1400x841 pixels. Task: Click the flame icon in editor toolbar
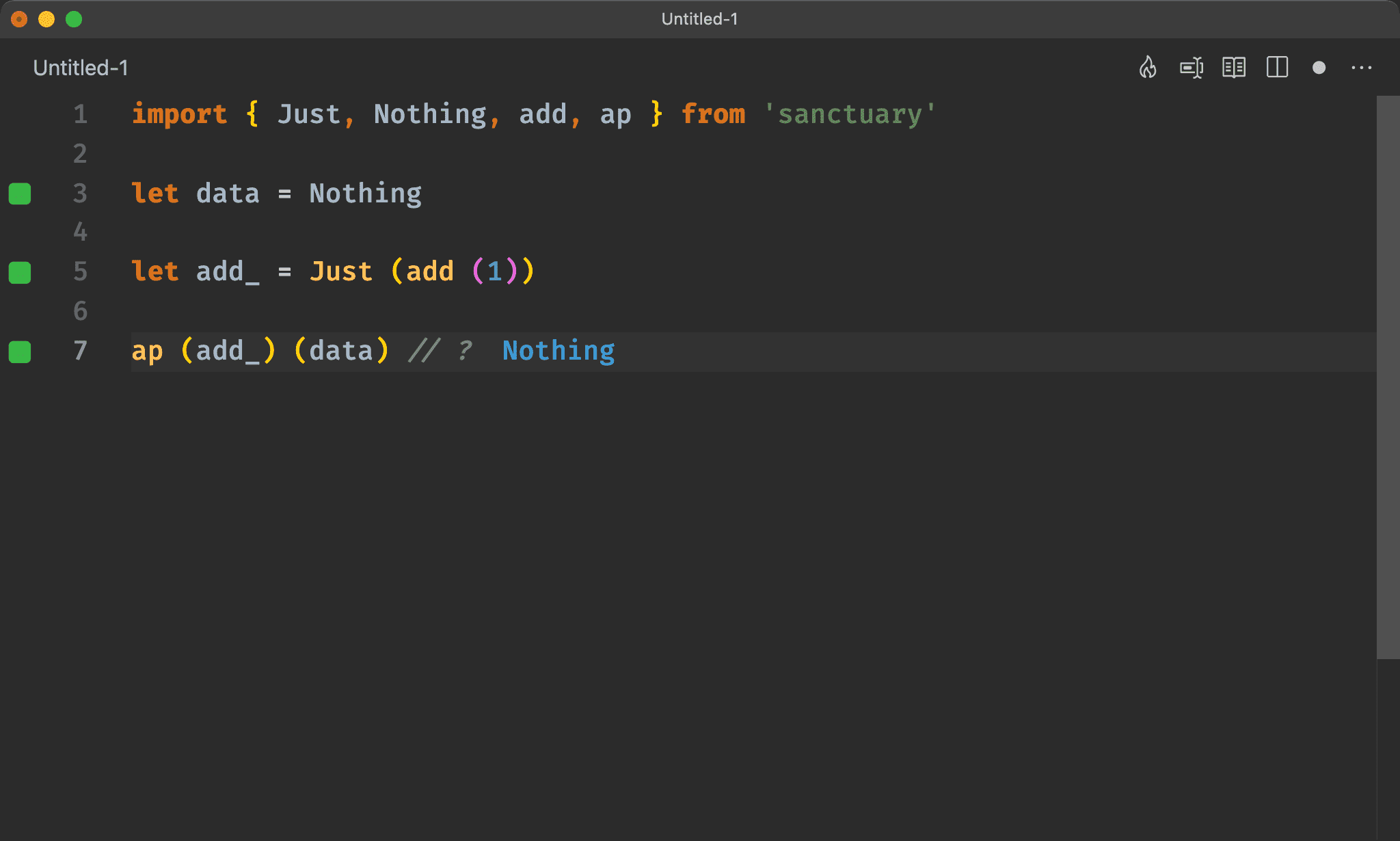(x=1148, y=68)
